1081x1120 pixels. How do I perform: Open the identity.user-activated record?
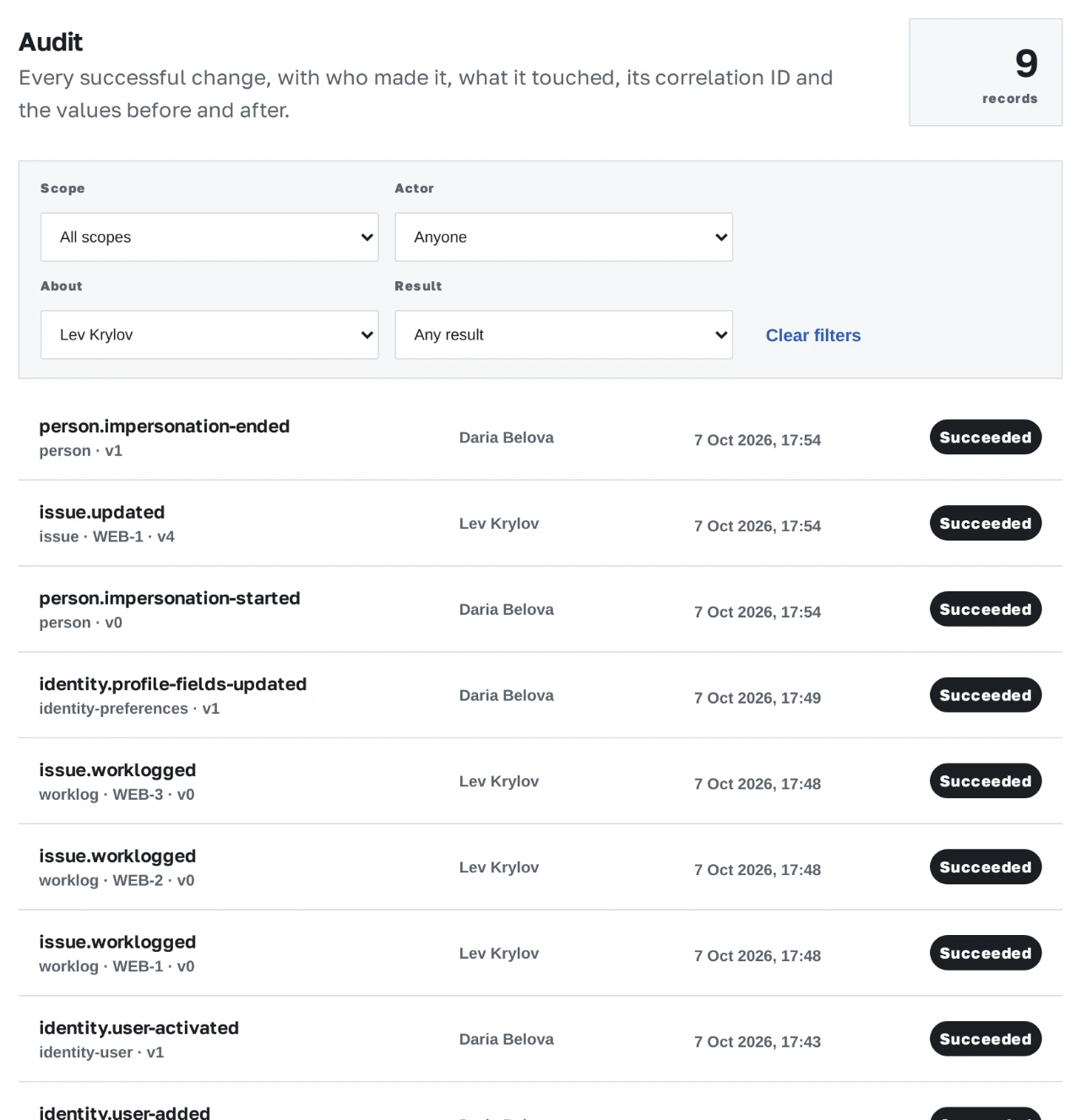(540, 1039)
